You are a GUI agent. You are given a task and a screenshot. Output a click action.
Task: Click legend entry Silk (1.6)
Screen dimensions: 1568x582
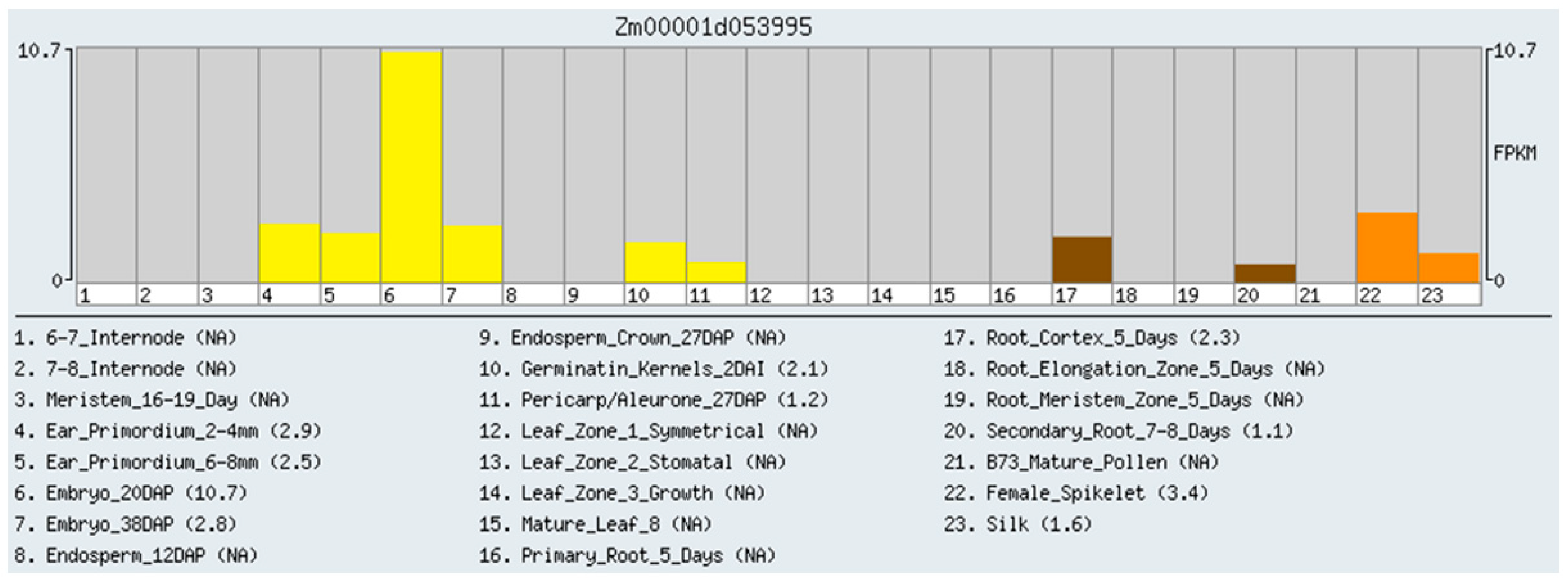tap(1018, 524)
